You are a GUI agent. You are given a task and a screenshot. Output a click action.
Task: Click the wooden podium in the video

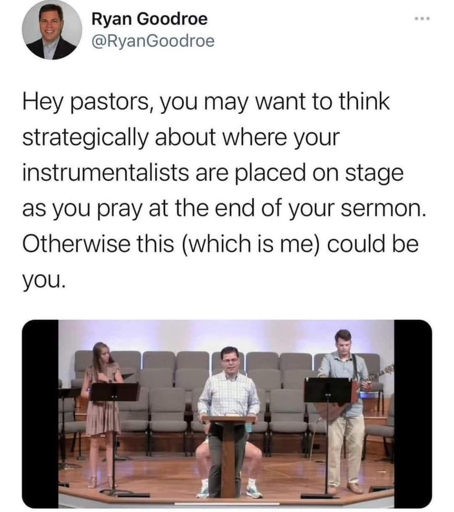coord(229,455)
